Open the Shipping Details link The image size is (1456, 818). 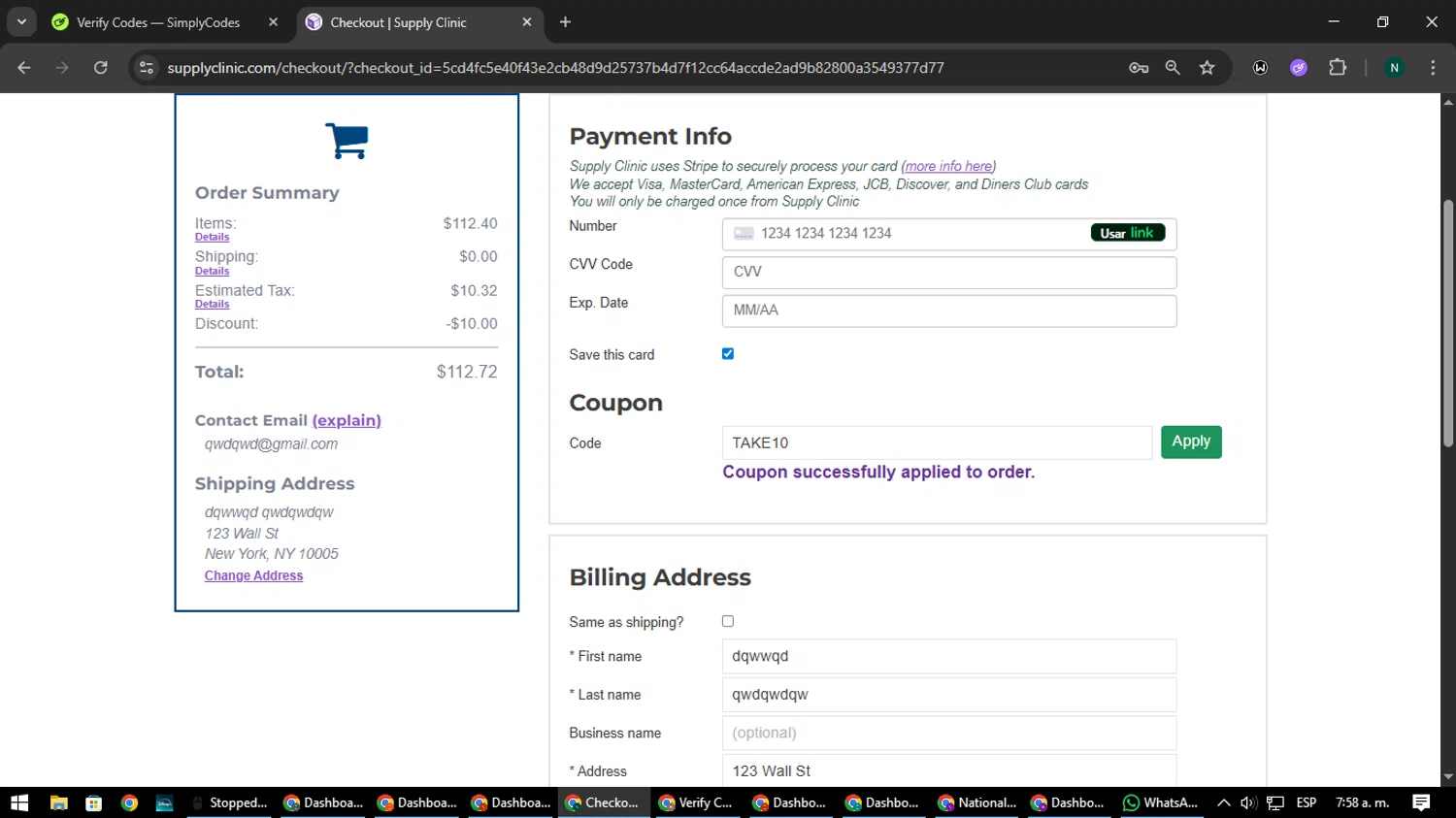click(212, 271)
